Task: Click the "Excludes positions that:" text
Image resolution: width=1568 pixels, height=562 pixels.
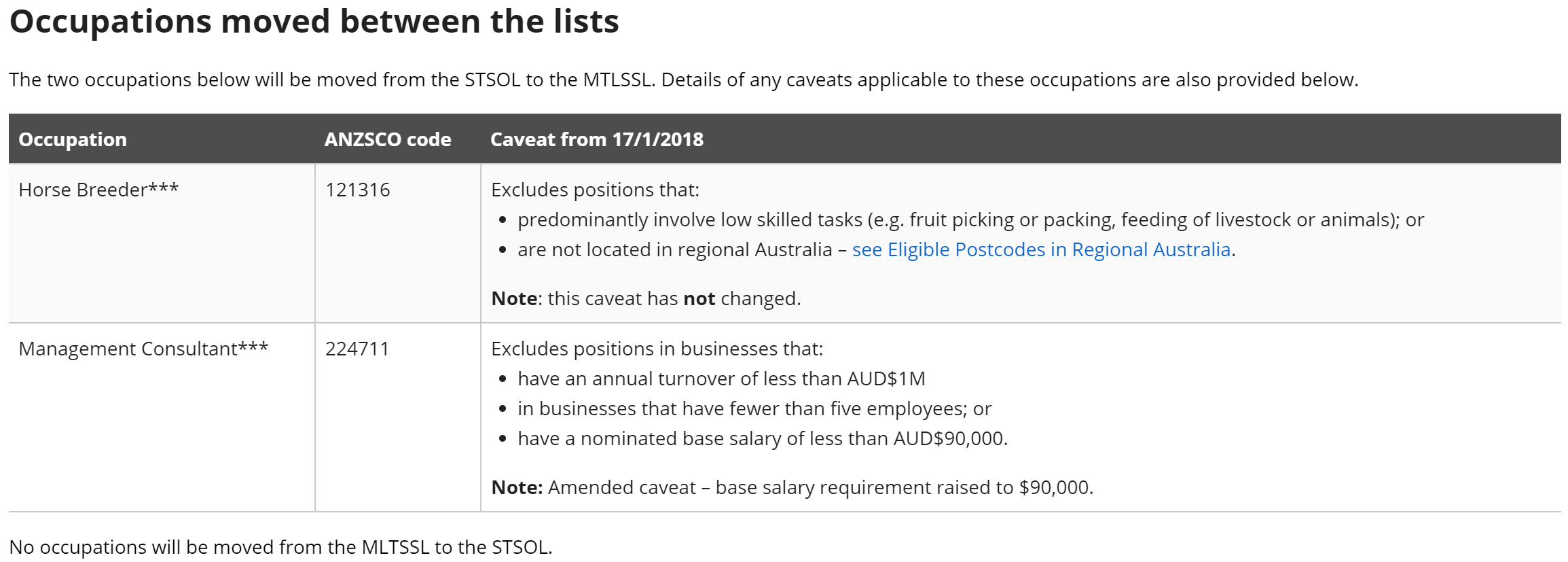Action: pyautogui.click(x=595, y=190)
